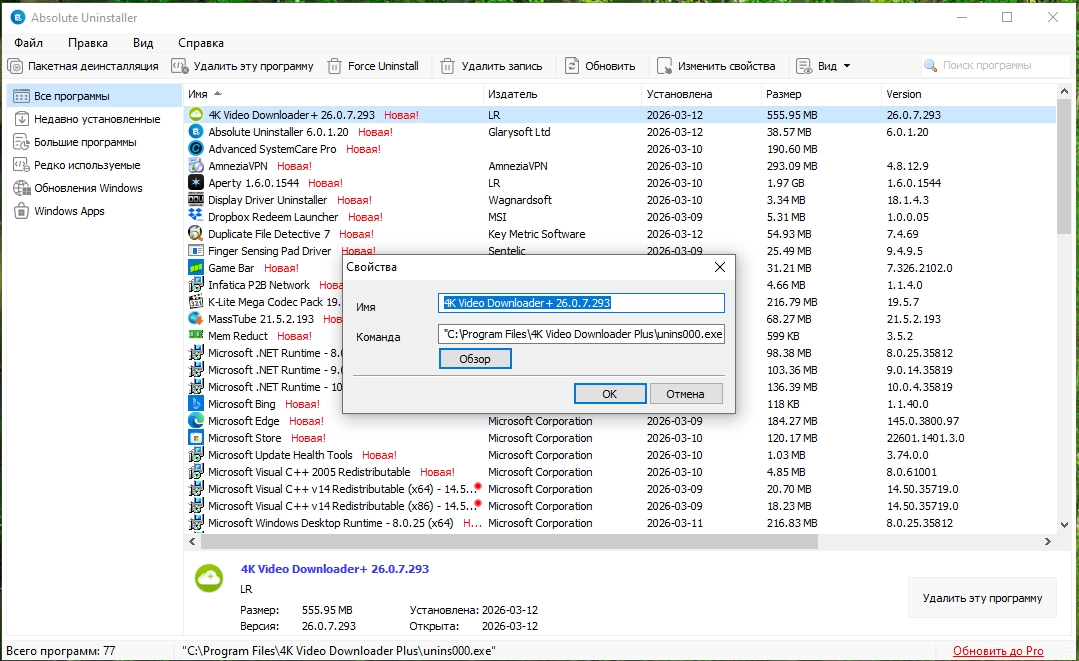This screenshot has height=661, width=1079.
Task: Click OK in the Свойства dialog
Action: click(610, 394)
